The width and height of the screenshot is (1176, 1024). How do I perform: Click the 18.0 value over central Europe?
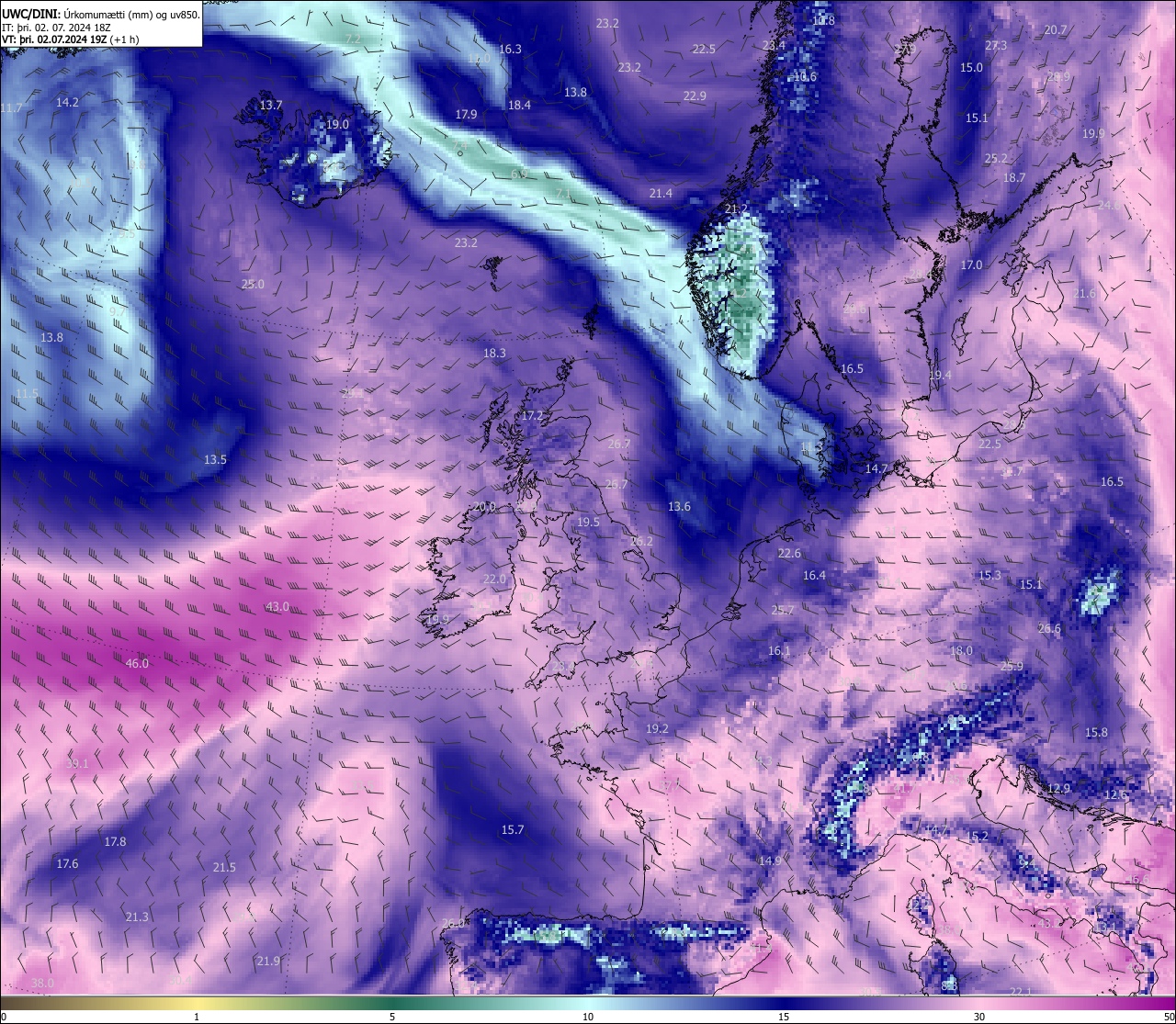pyautogui.click(x=961, y=651)
